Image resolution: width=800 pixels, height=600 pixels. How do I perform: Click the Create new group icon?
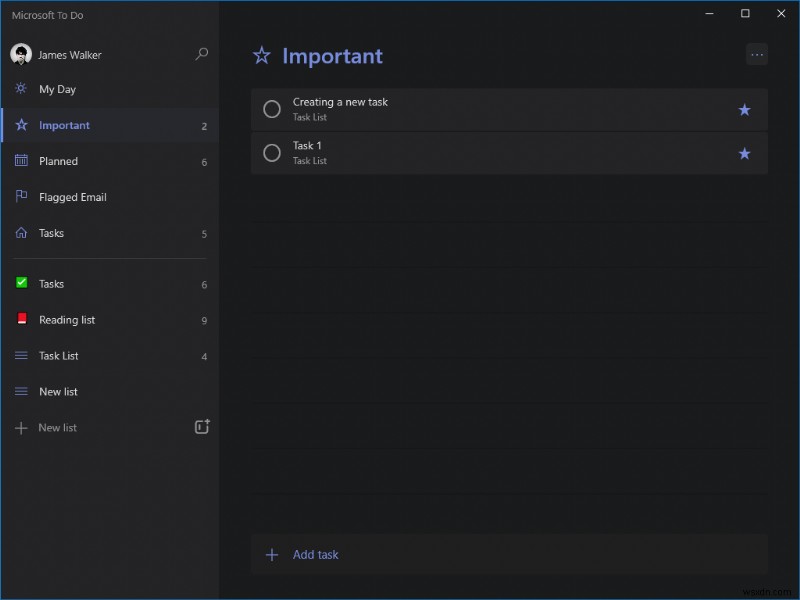click(201, 426)
